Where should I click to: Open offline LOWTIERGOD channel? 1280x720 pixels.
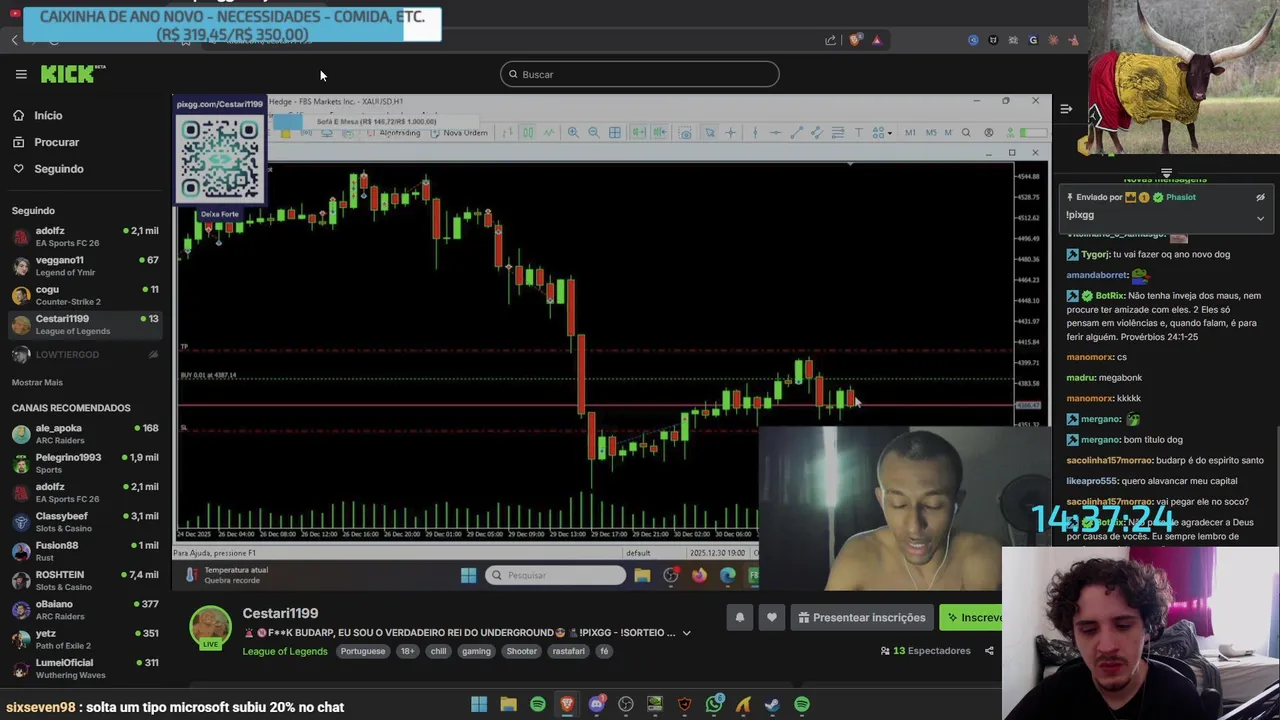85,354
